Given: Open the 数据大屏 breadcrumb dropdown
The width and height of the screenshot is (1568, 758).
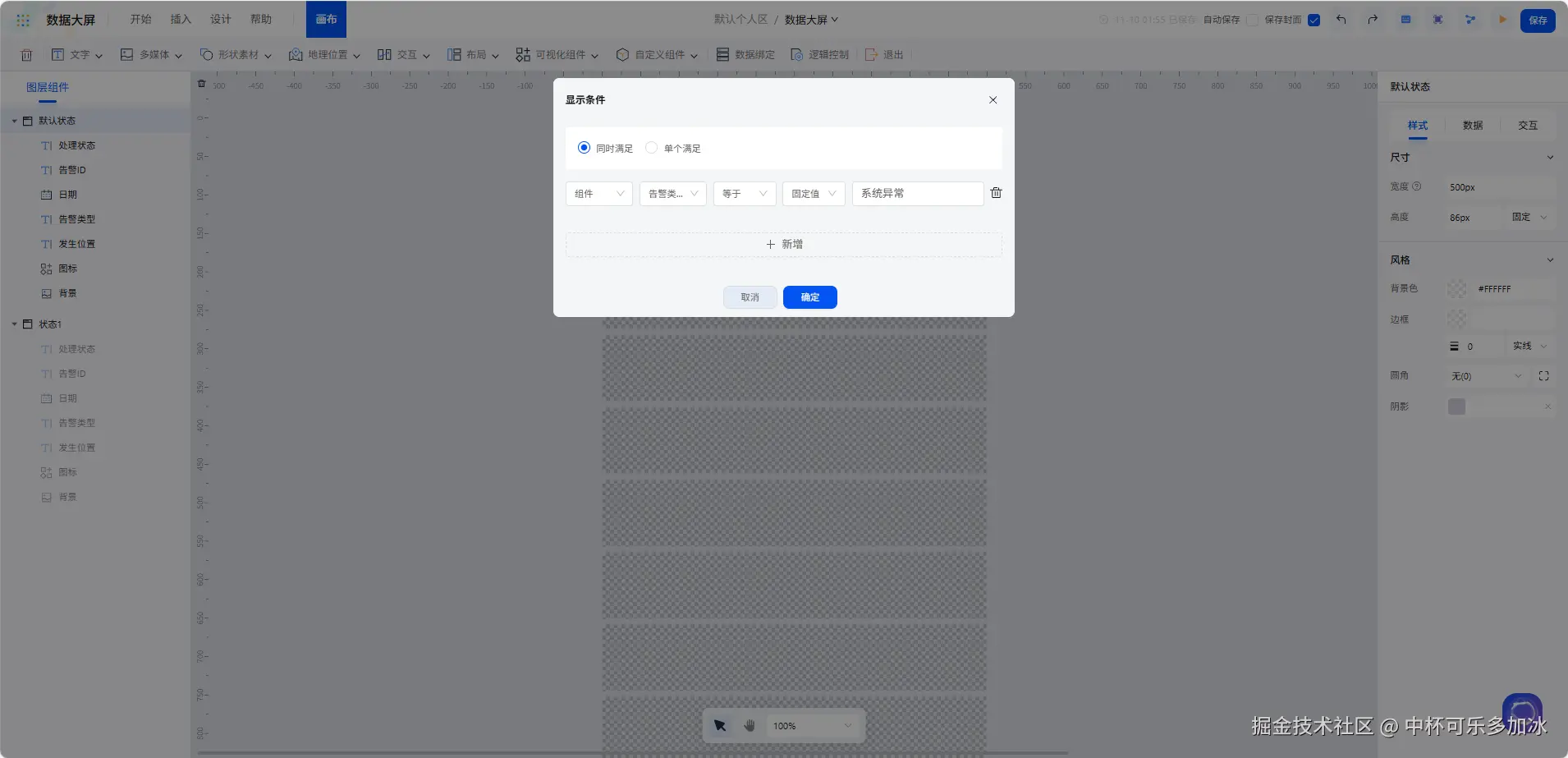Looking at the screenshot, I should 811,20.
